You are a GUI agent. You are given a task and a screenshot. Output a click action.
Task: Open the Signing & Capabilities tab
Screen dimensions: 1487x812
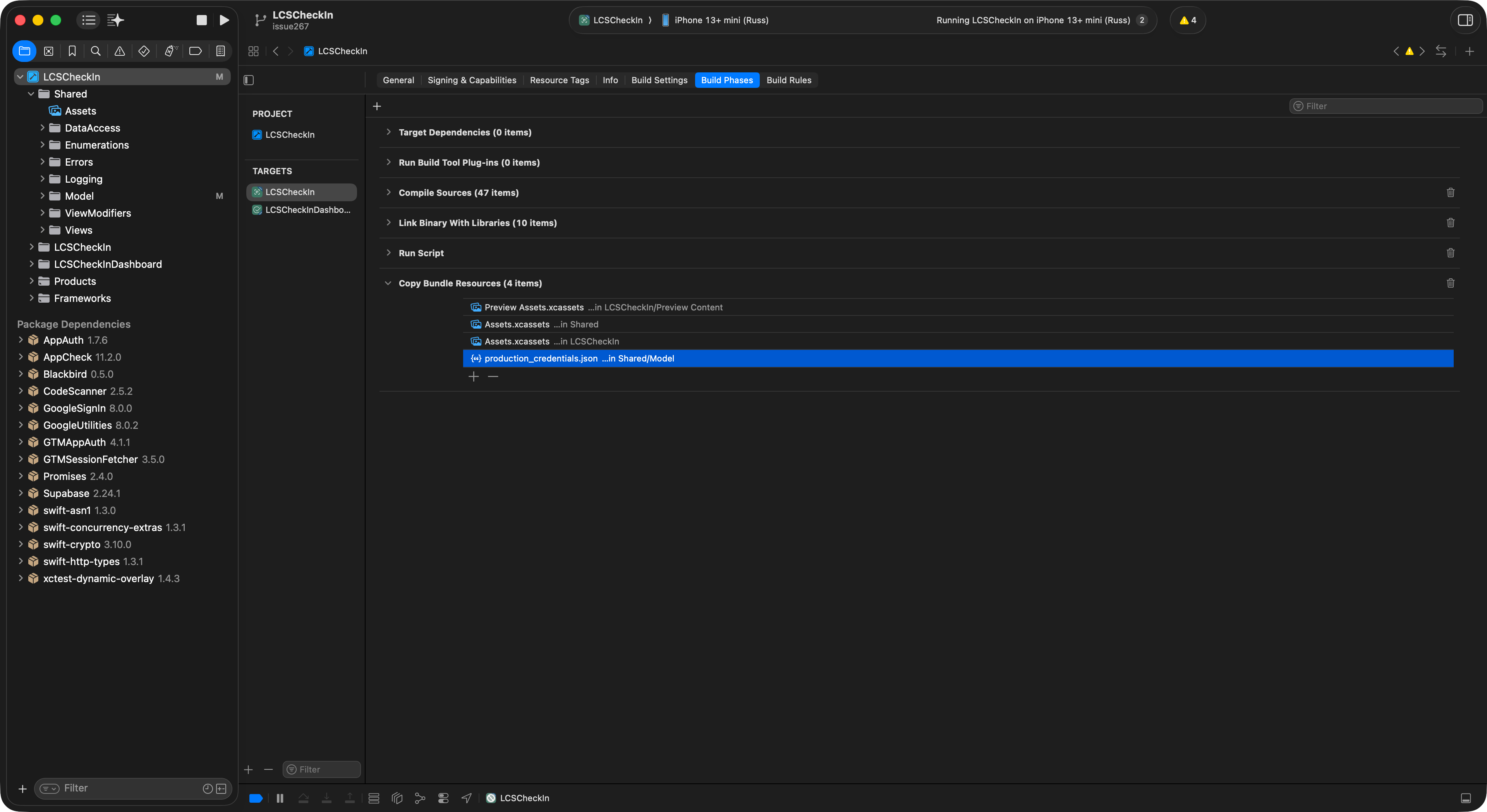[472, 80]
